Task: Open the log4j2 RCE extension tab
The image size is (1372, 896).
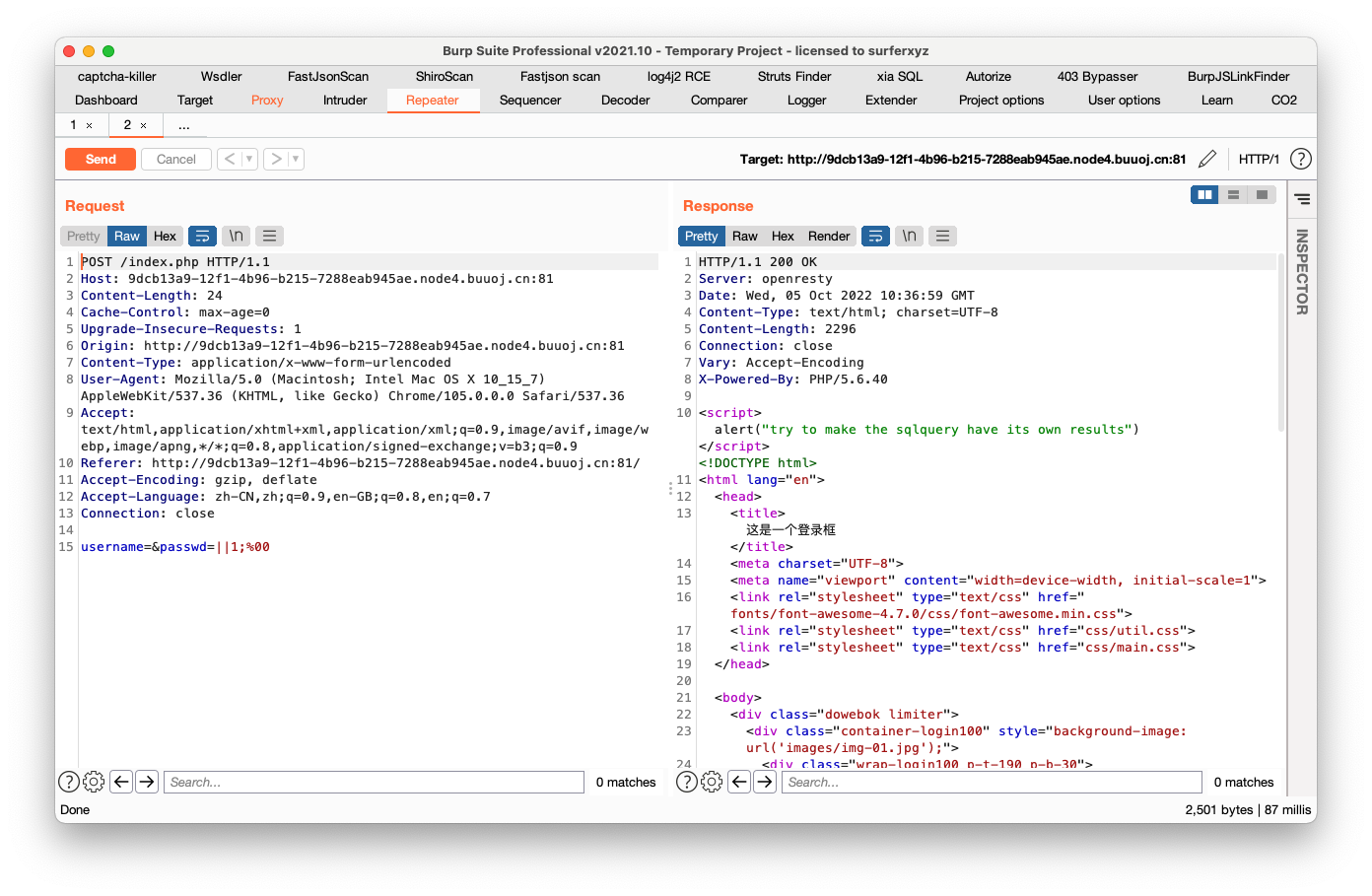Action: pos(679,76)
